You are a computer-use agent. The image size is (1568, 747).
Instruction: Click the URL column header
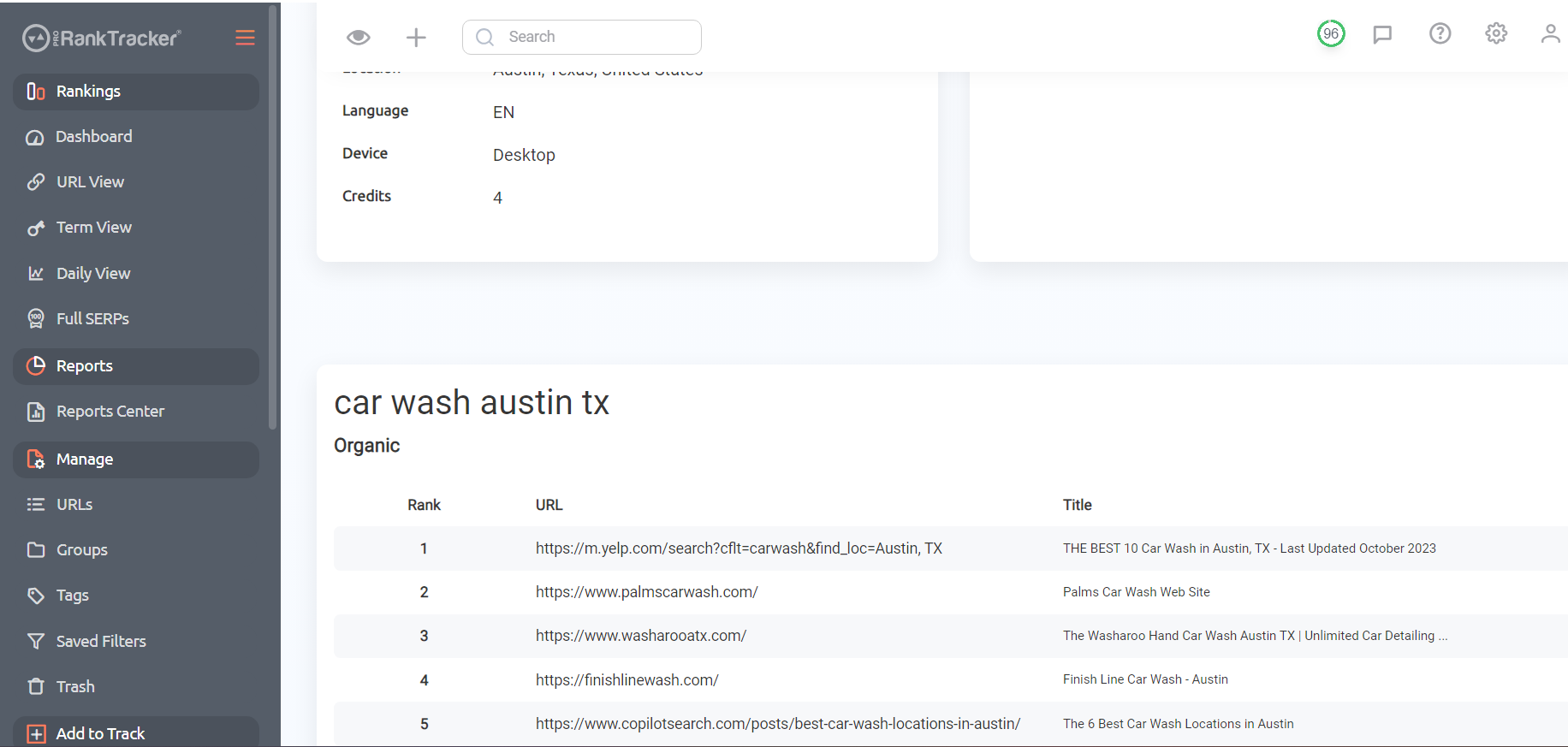tap(549, 505)
